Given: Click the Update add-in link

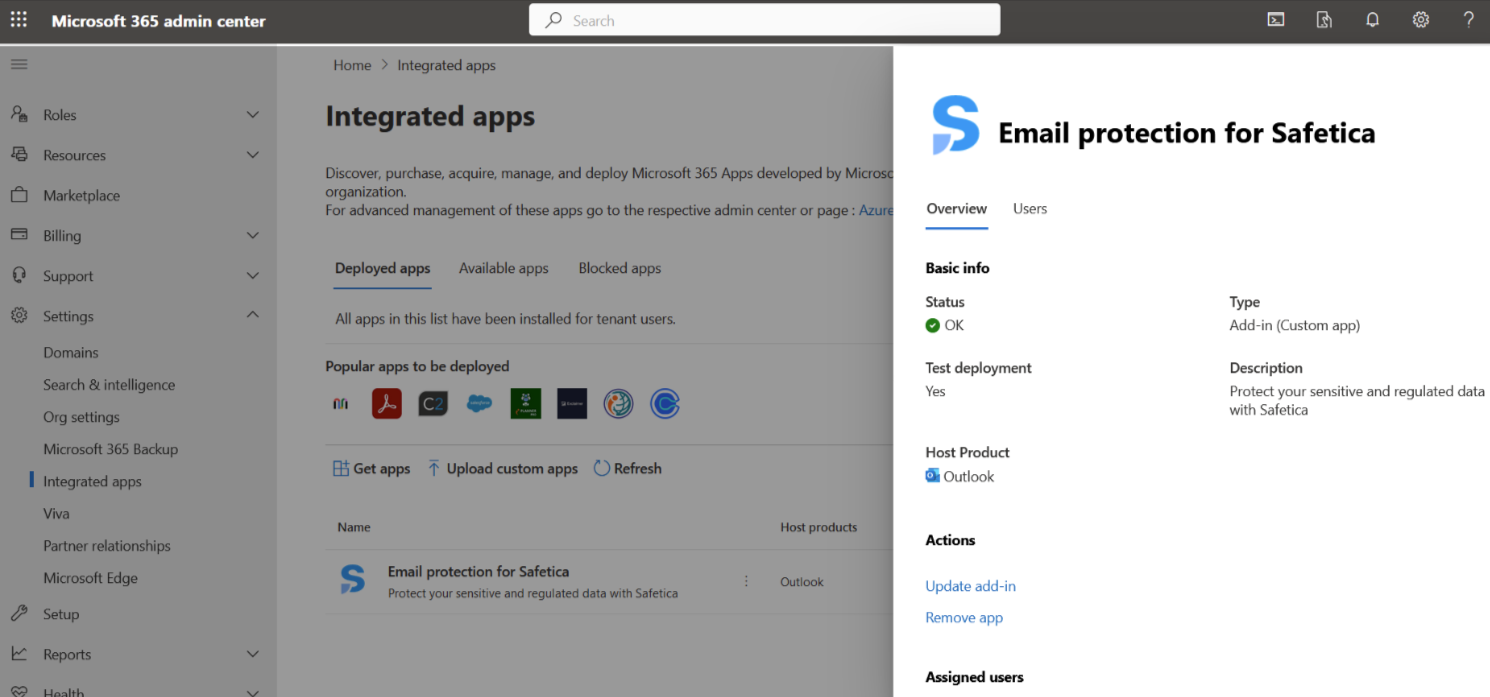Looking at the screenshot, I should [x=970, y=585].
